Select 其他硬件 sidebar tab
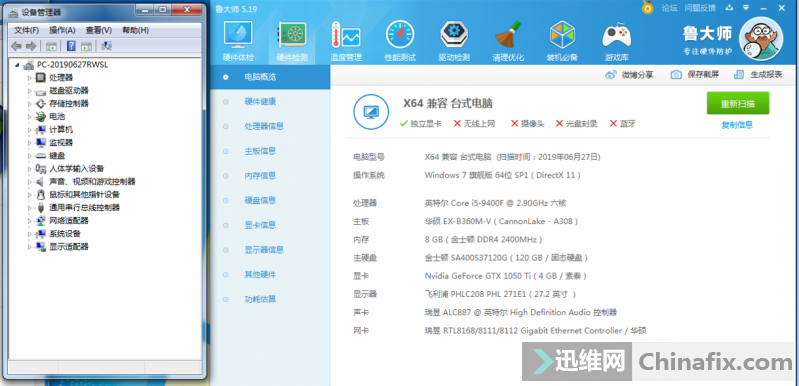This screenshot has width=799, height=386. (270, 274)
